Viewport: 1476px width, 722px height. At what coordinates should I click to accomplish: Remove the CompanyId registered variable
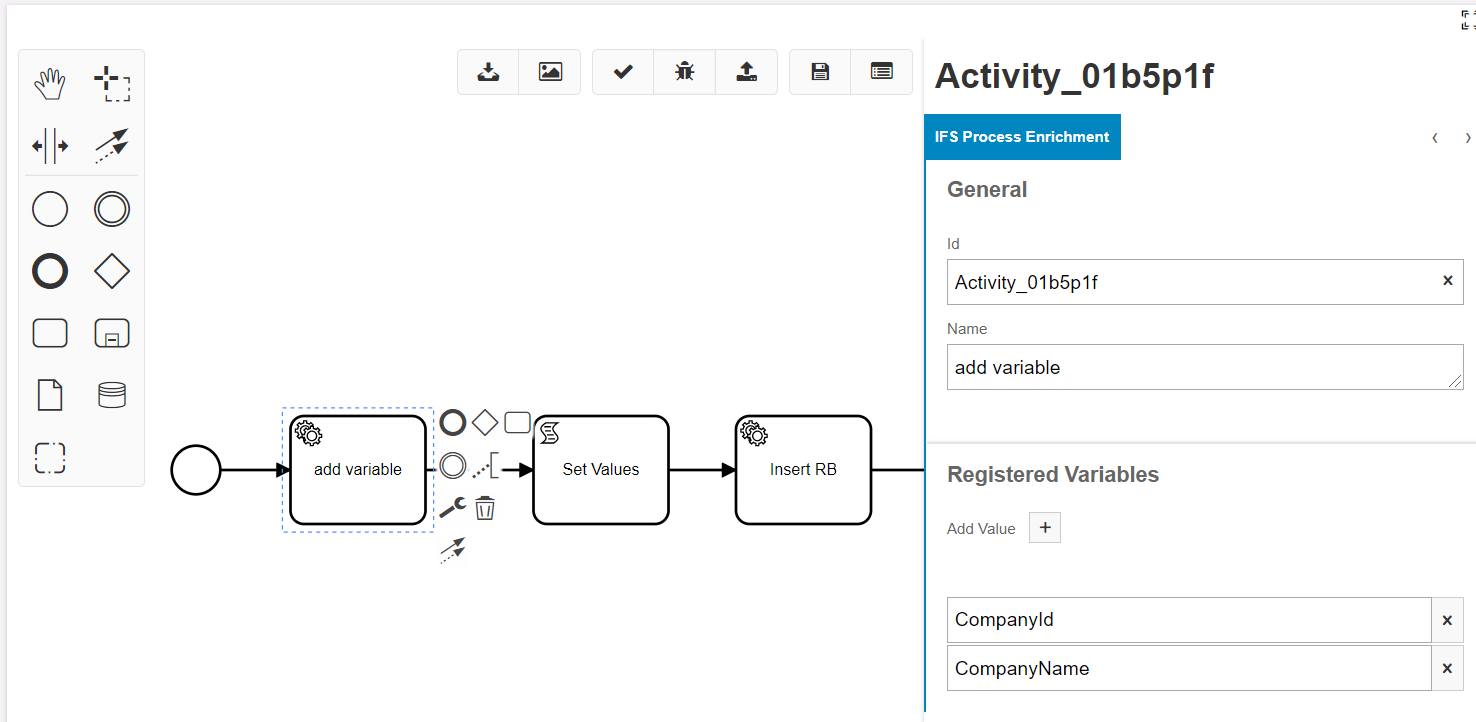click(1447, 620)
